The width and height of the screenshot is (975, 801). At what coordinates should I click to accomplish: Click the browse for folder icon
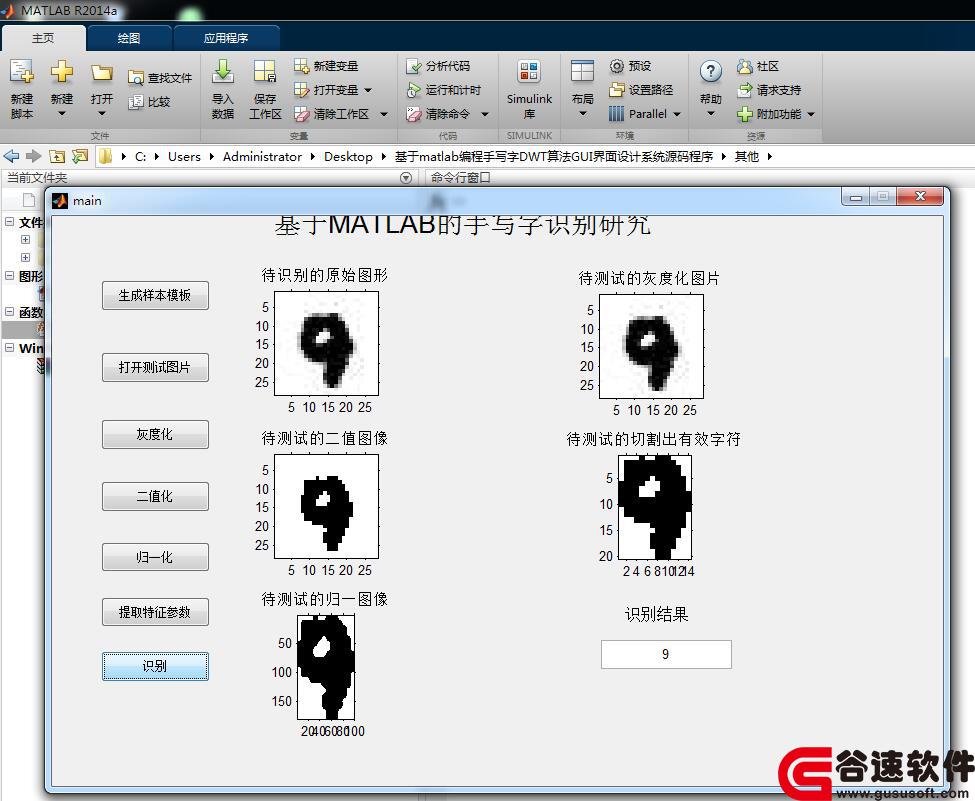point(80,156)
